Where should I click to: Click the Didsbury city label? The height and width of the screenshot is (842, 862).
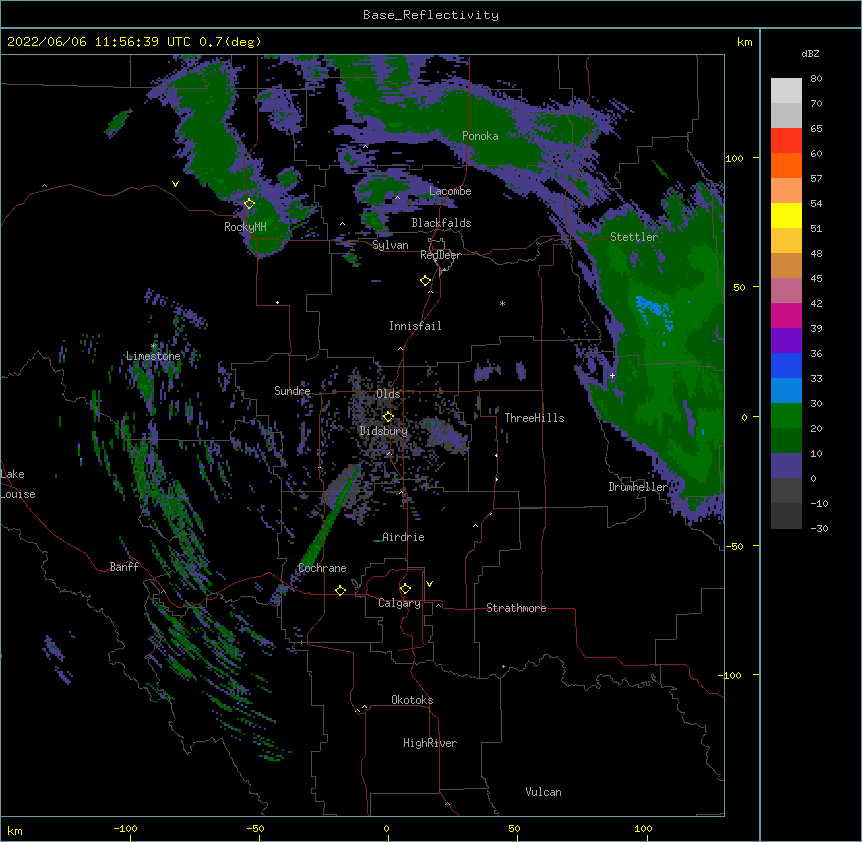tap(384, 431)
